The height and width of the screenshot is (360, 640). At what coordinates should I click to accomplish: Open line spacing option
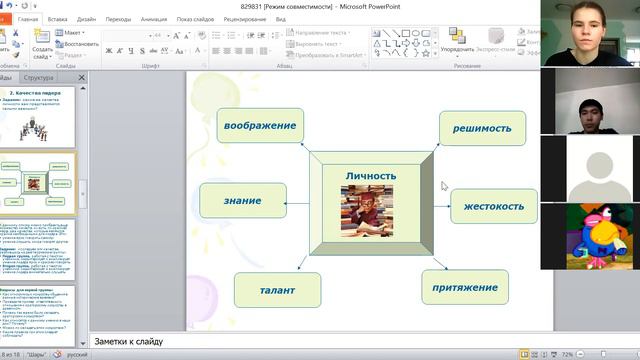pyautogui.click(x=276, y=36)
